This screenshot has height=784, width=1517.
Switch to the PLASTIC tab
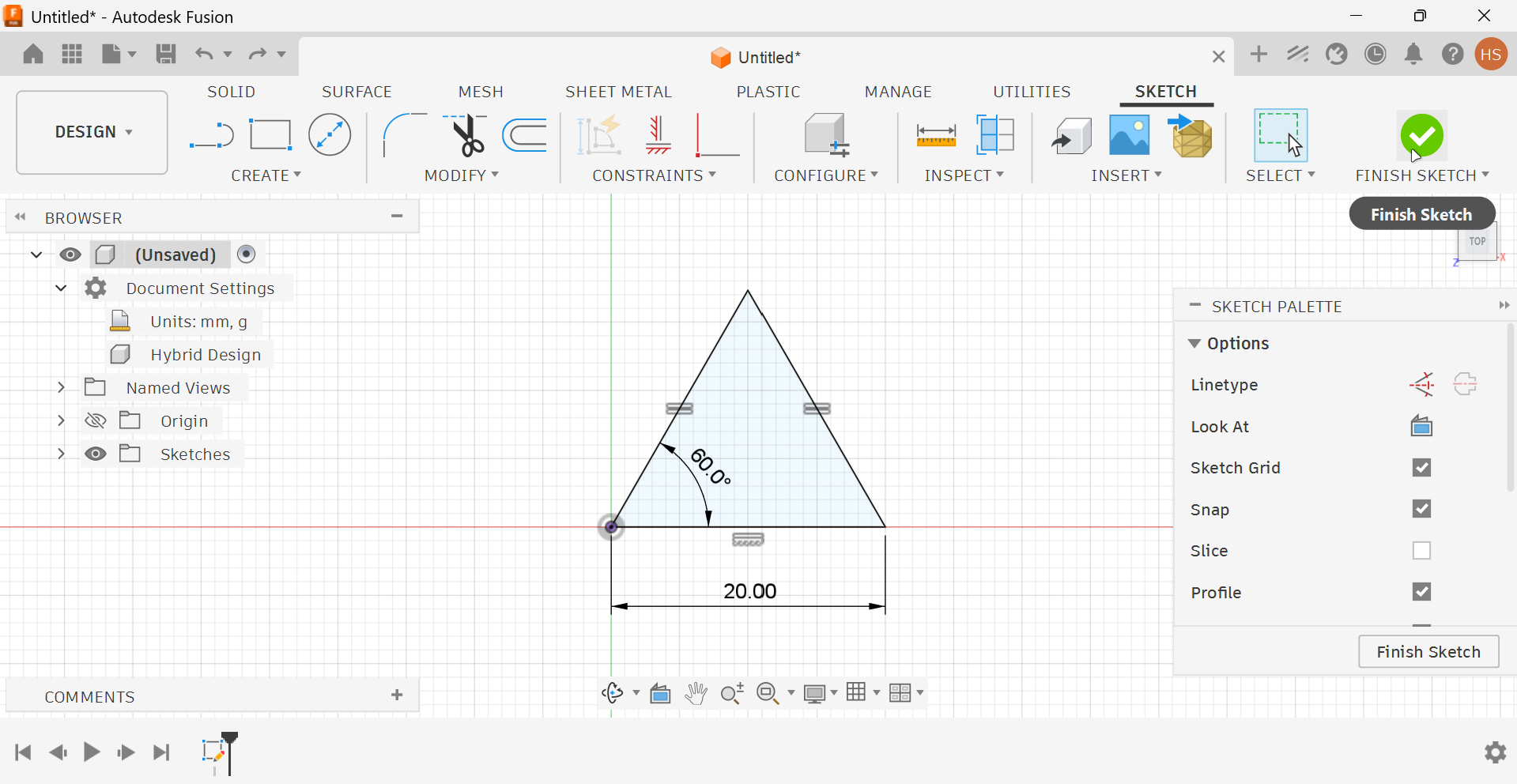pos(768,92)
